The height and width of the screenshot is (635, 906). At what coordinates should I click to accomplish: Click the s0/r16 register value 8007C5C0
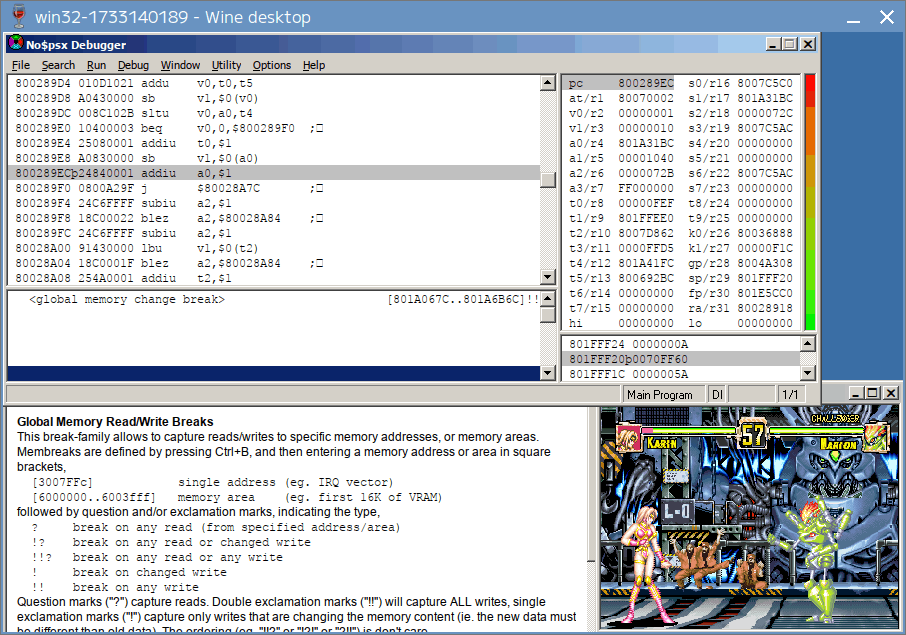coord(765,83)
